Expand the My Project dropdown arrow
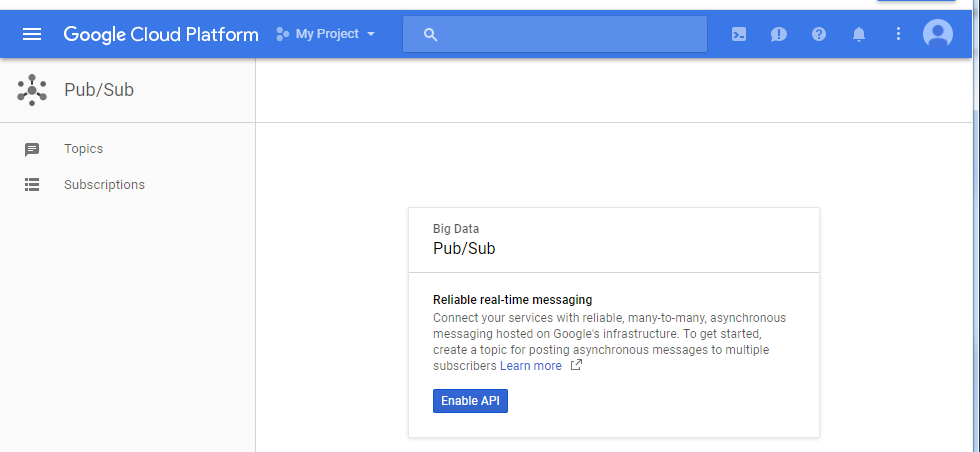980x452 pixels. tap(371, 34)
